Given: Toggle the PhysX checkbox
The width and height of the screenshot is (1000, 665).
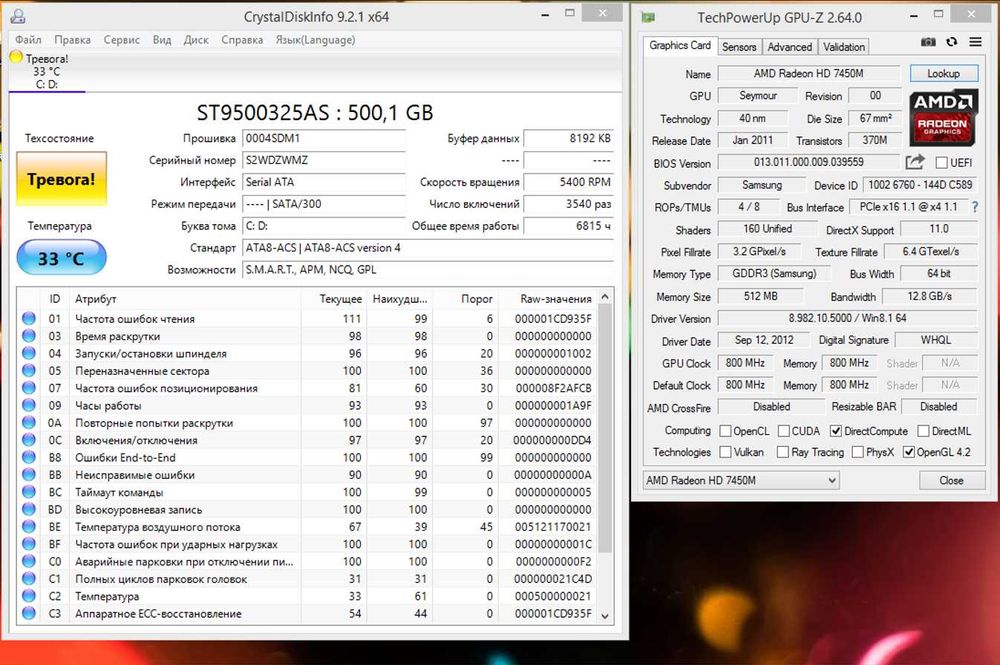Looking at the screenshot, I should 858,452.
